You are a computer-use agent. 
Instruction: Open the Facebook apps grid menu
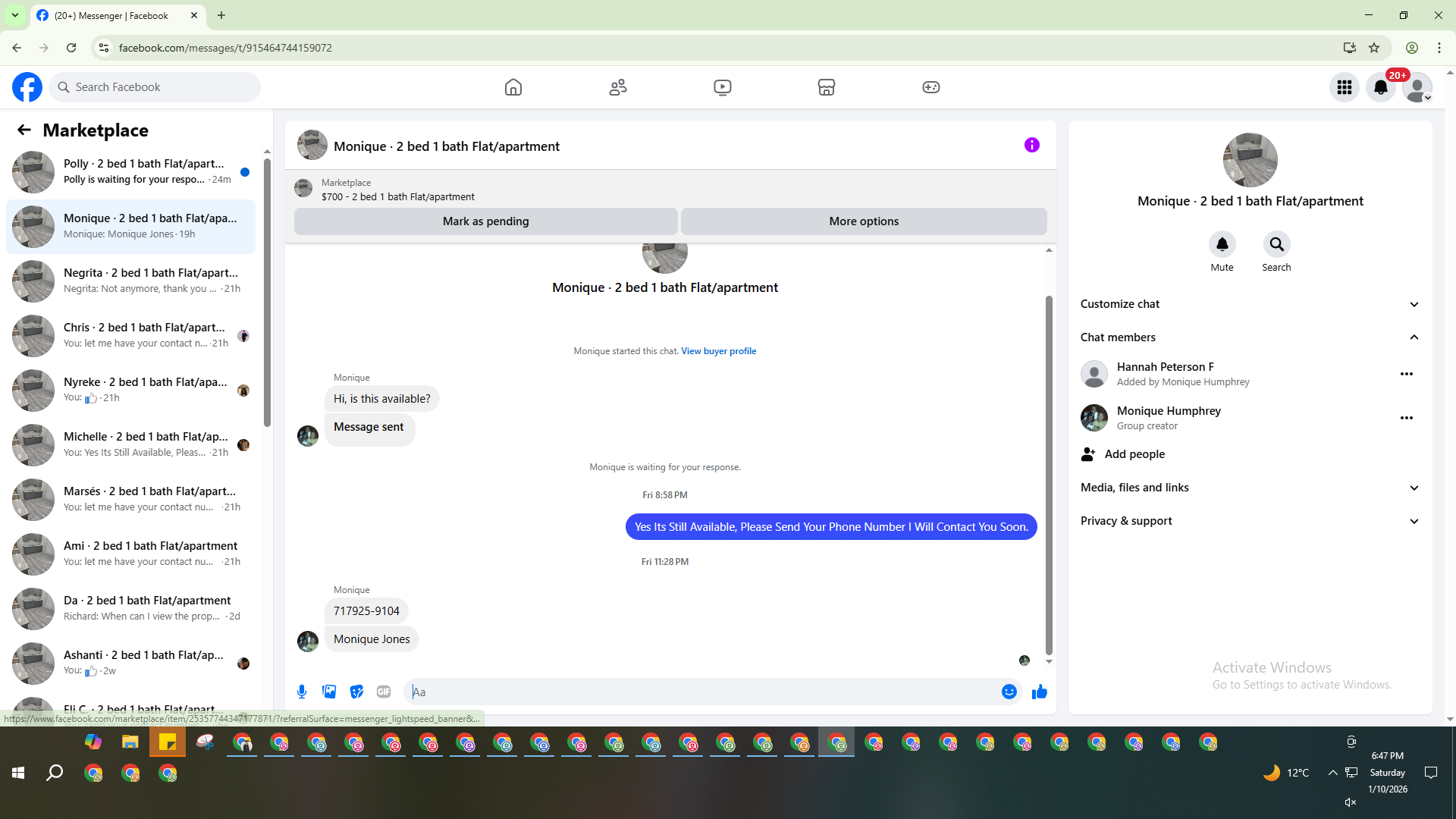click(x=1345, y=87)
